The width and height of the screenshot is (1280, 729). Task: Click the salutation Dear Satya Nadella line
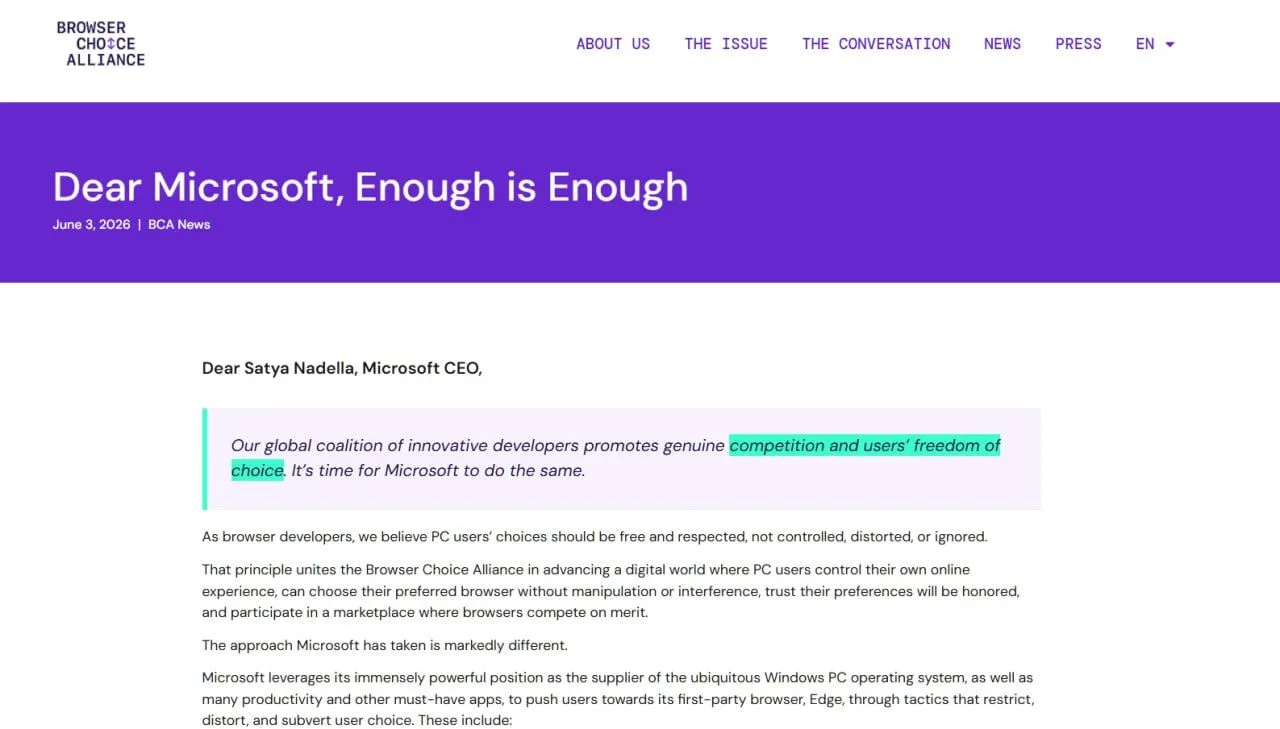click(x=342, y=368)
